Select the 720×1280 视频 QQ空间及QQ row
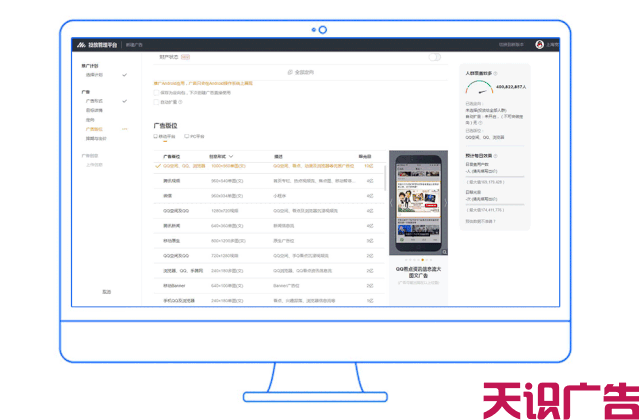This screenshot has width=639, height=420. (x=269, y=256)
